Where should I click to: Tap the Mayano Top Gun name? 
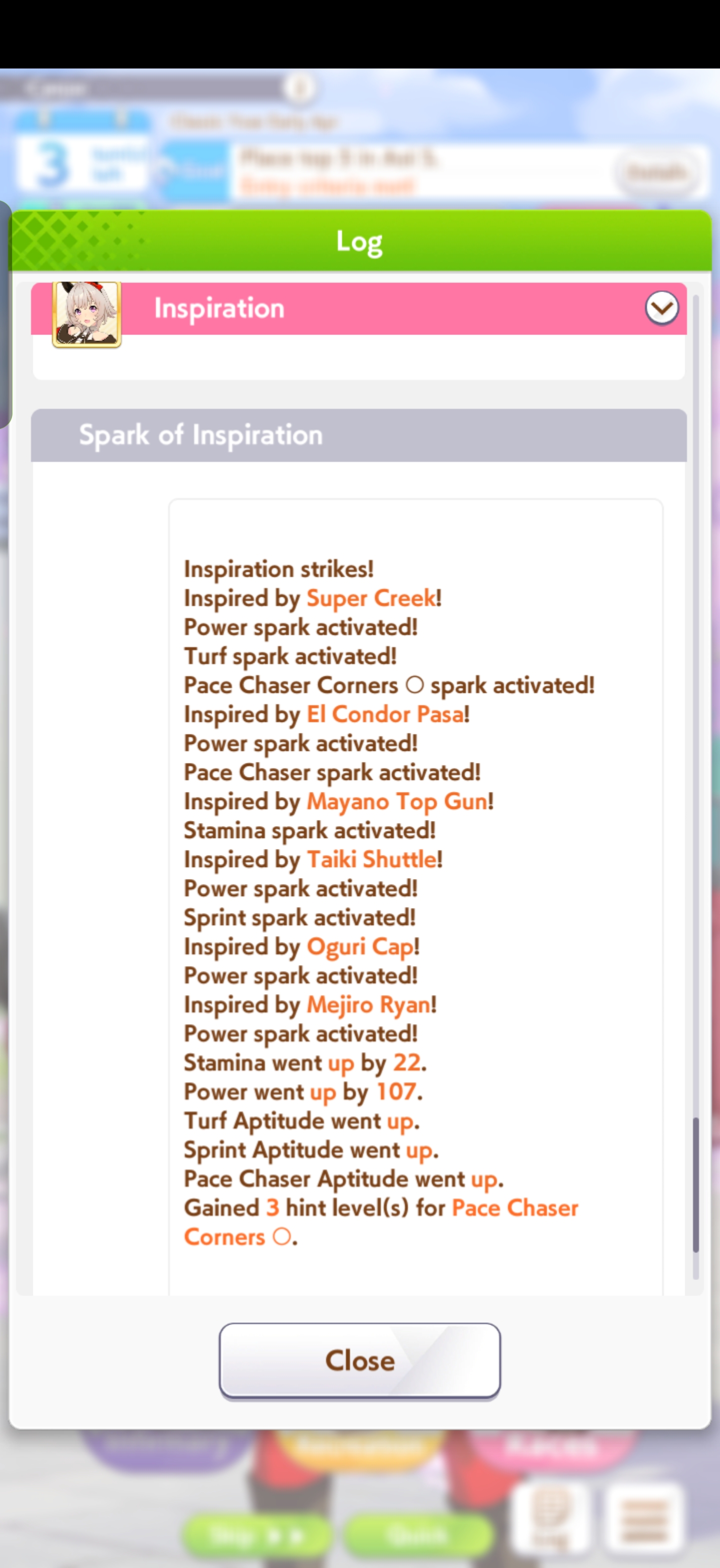coord(397,801)
